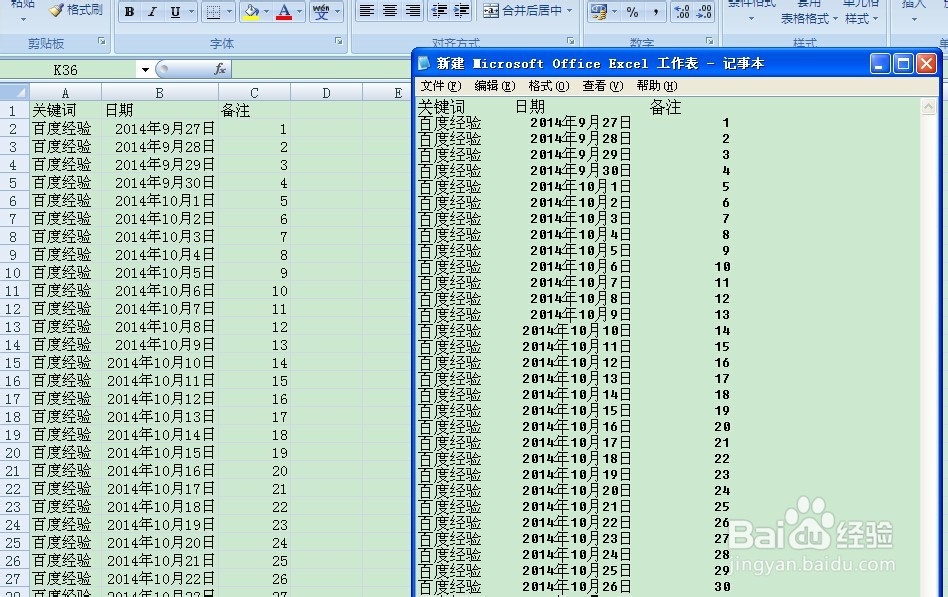948x597 pixels.
Task: Apply comma style number format
Action: 655,11
